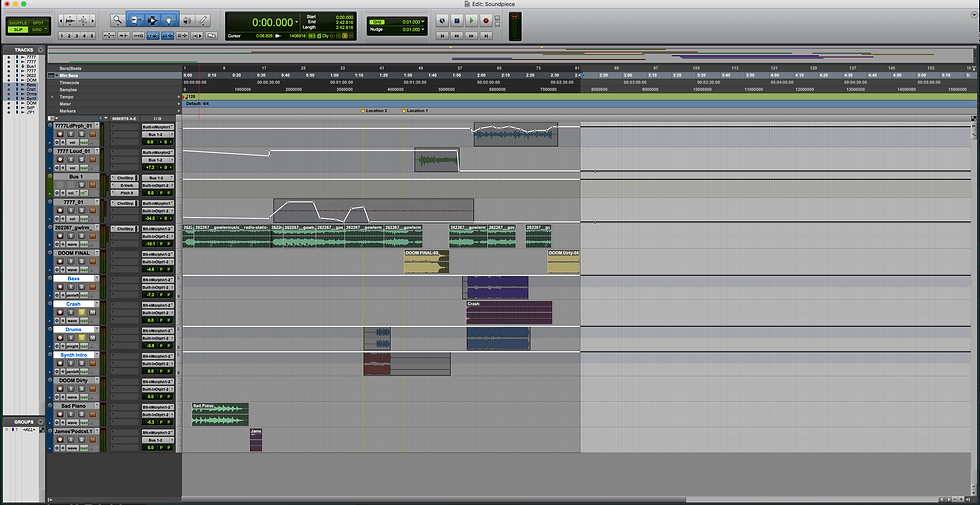Viewport: 980px width, 505px height.
Task: Select Slip edit mode
Action: 18,30
